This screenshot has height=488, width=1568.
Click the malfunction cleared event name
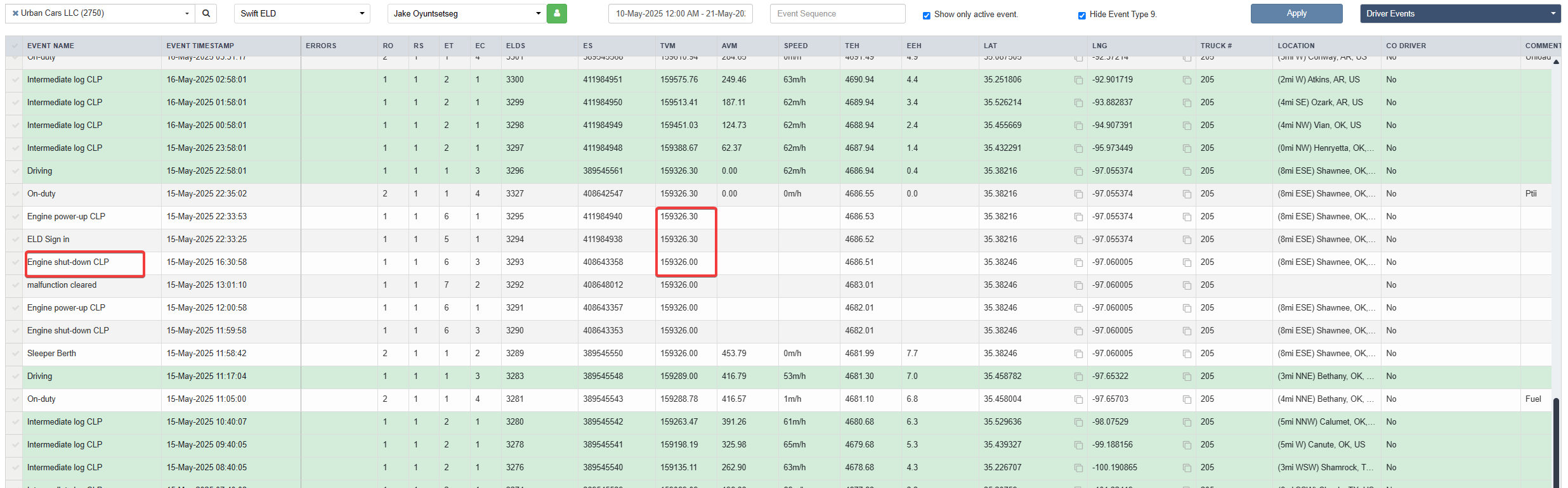pyautogui.click(x=62, y=285)
